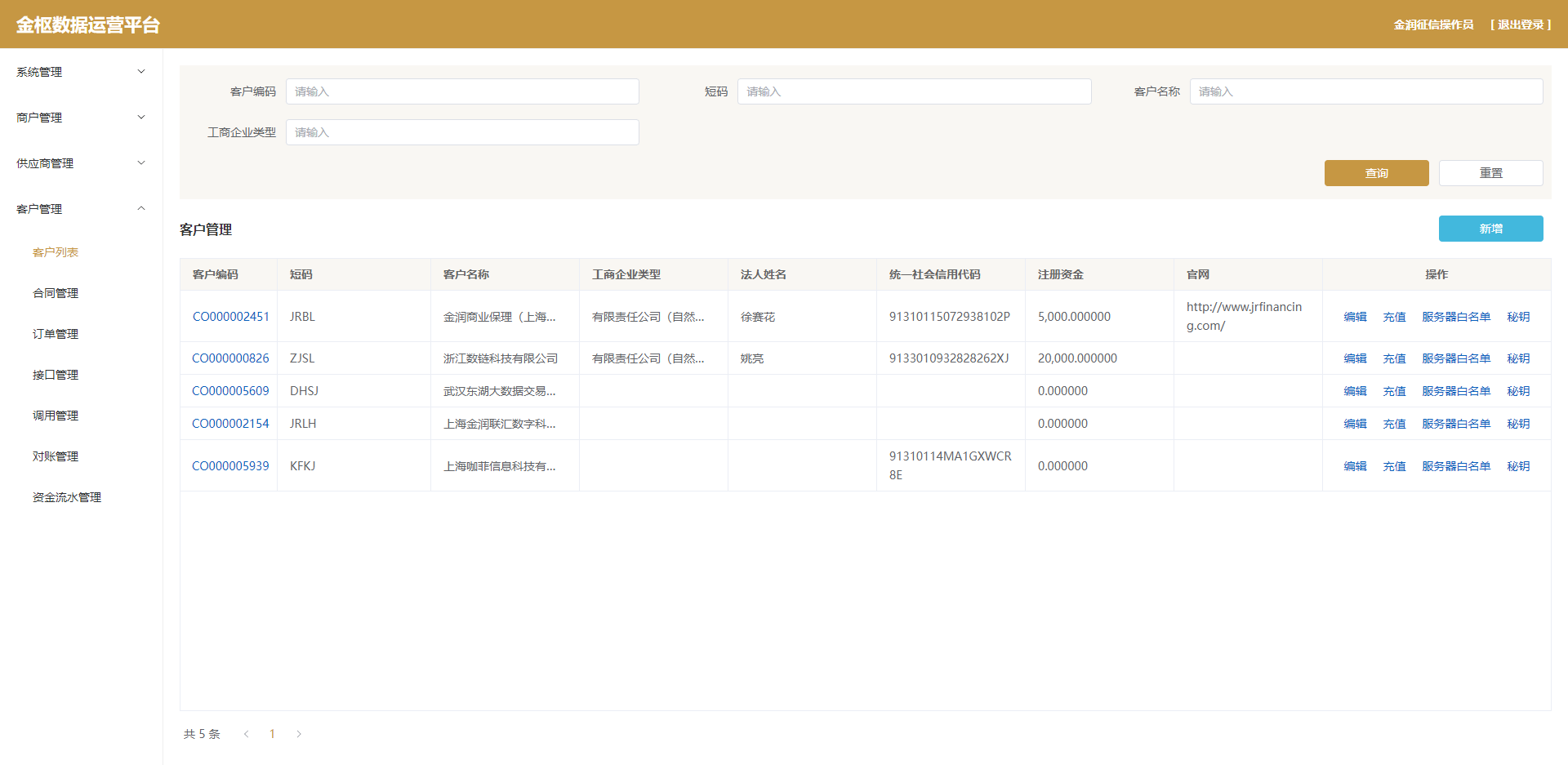Open 服务器白名单 for the DHSJ row
The height and width of the screenshot is (765, 1568).
pyautogui.click(x=1456, y=391)
